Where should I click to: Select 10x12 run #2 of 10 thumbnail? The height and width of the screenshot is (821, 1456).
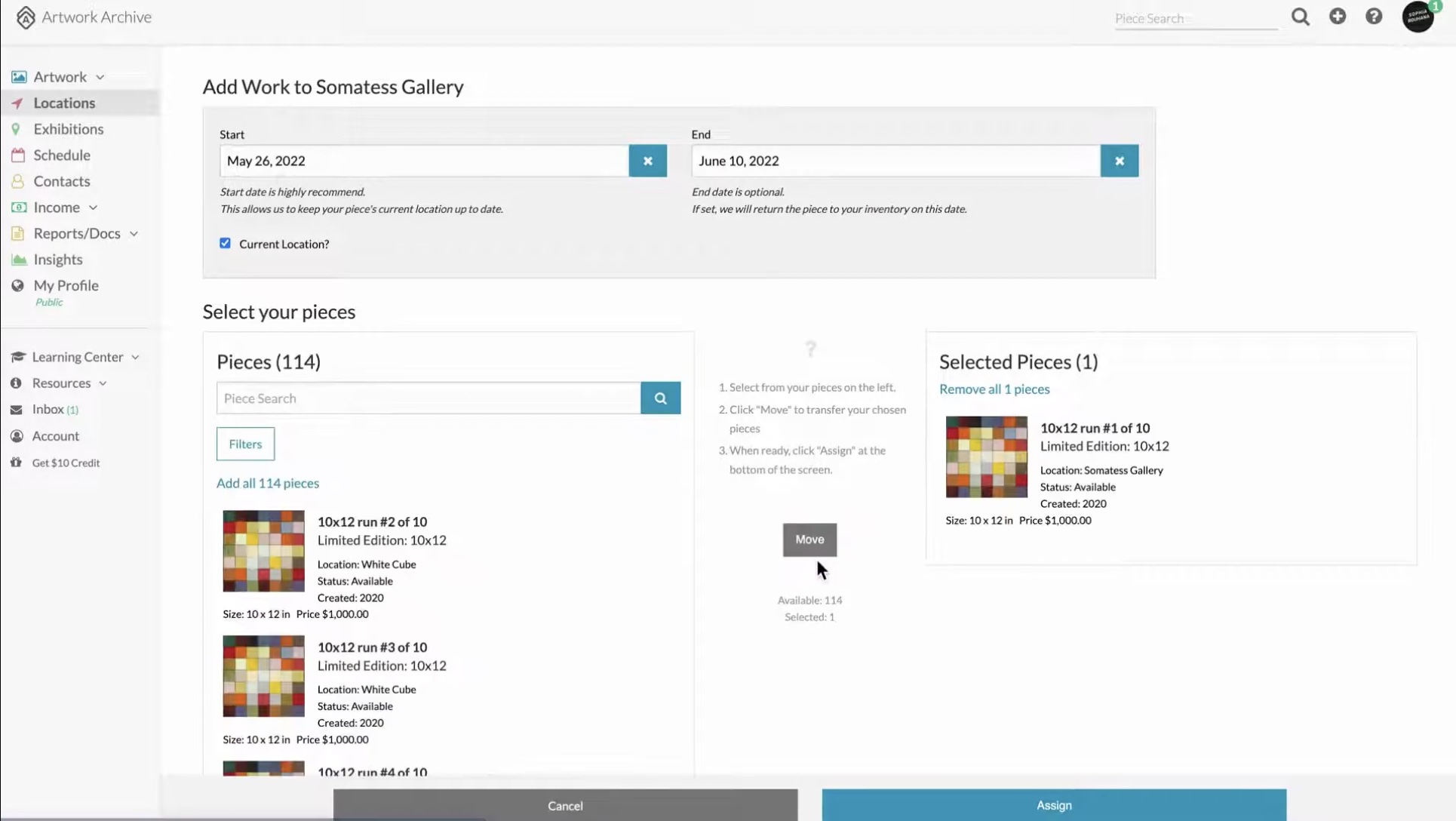263,551
